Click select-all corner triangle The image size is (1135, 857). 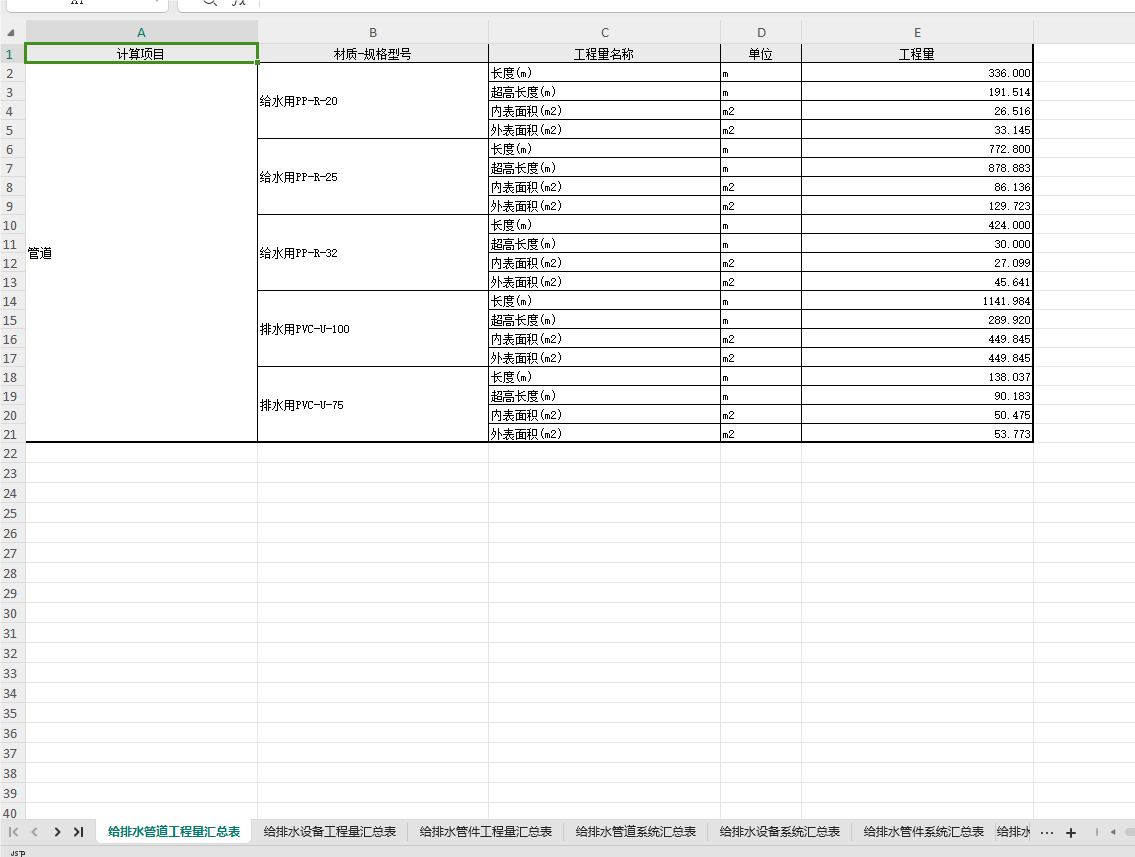[x=11, y=33]
